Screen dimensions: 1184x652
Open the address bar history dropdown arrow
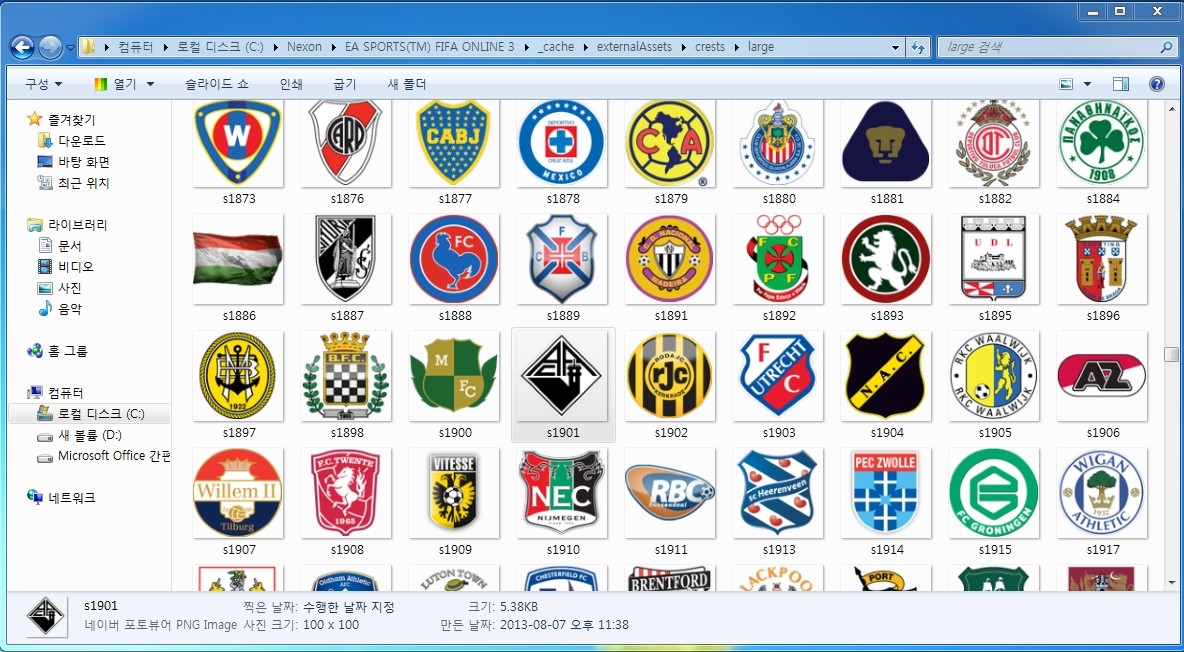896,47
